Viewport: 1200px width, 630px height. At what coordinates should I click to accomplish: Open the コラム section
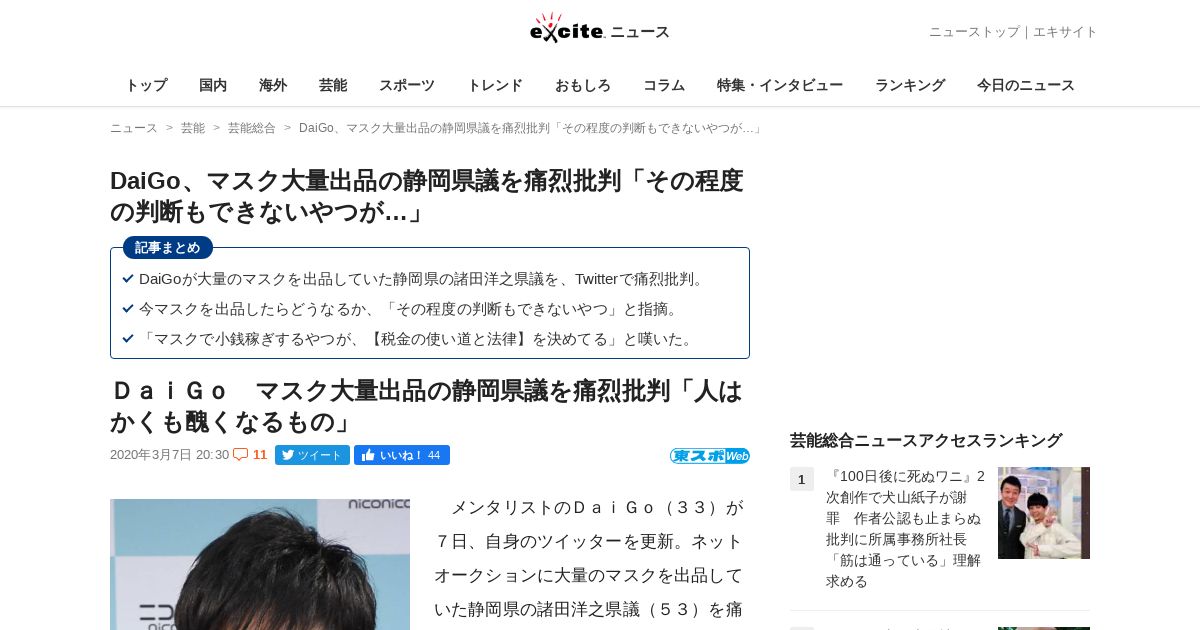click(x=664, y=85)
